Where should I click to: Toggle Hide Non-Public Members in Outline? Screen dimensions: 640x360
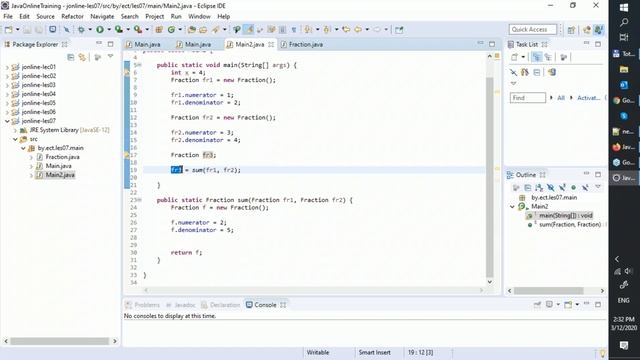click(573, 187)
